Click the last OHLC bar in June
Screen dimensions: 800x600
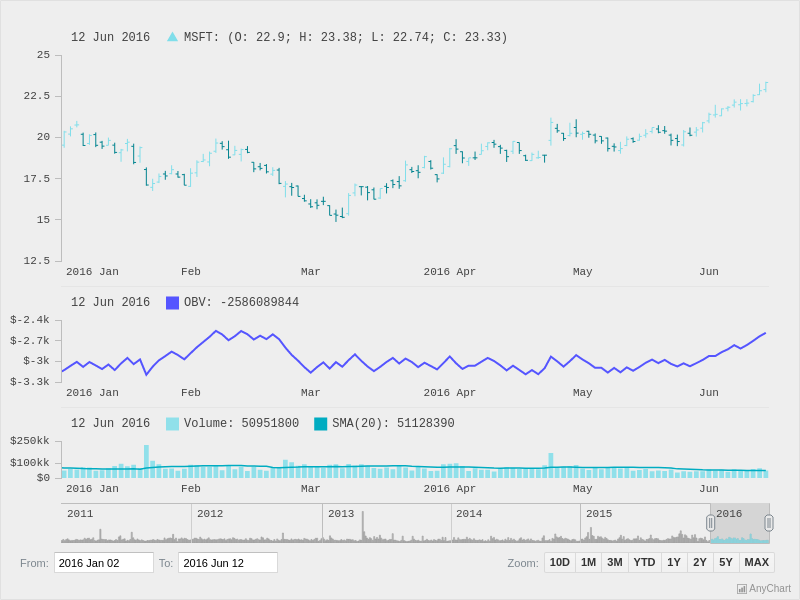766,87
